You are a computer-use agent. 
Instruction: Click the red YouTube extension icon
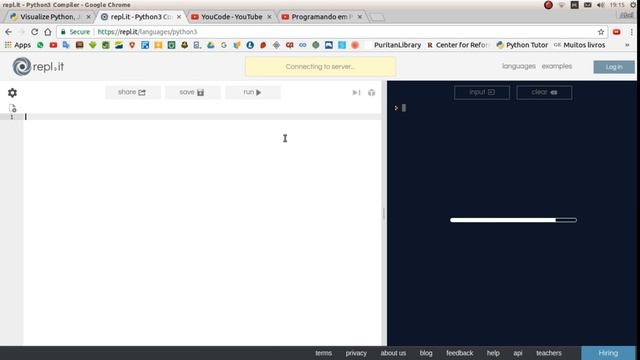coord(616,32)
